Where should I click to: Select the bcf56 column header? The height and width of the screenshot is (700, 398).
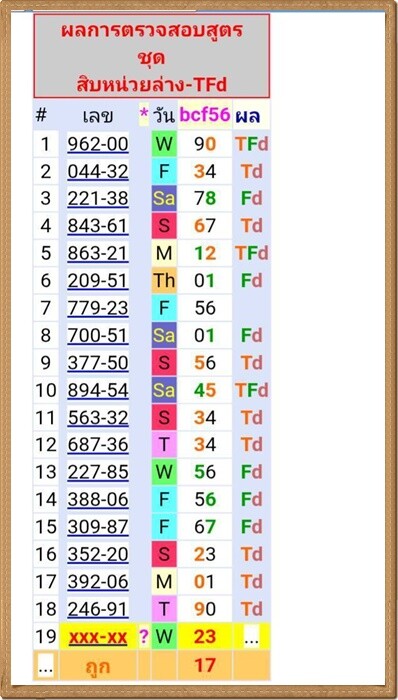click(205, 115)
